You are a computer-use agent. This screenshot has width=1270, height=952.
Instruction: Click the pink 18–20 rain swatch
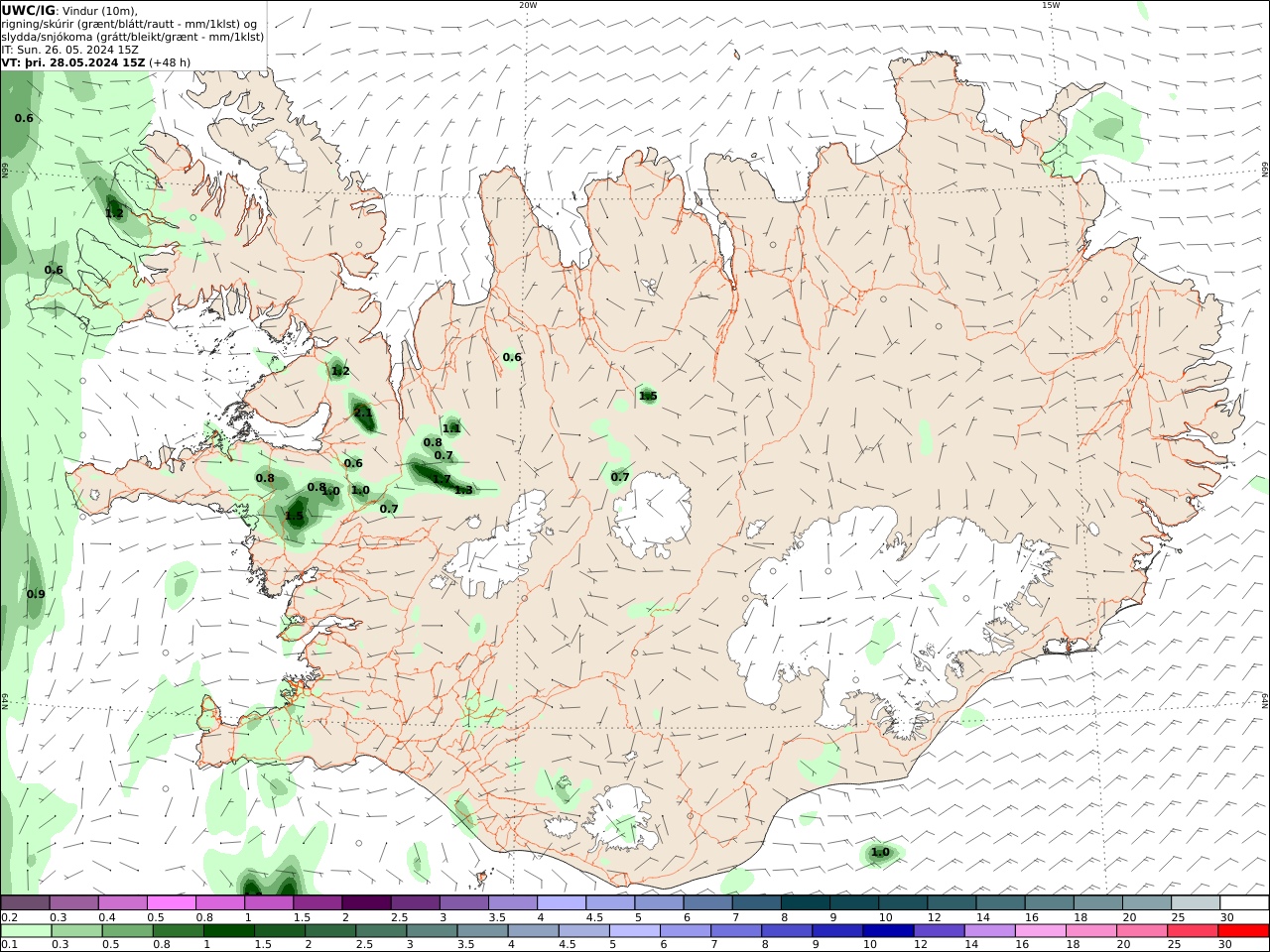[x=1091, y=931]
